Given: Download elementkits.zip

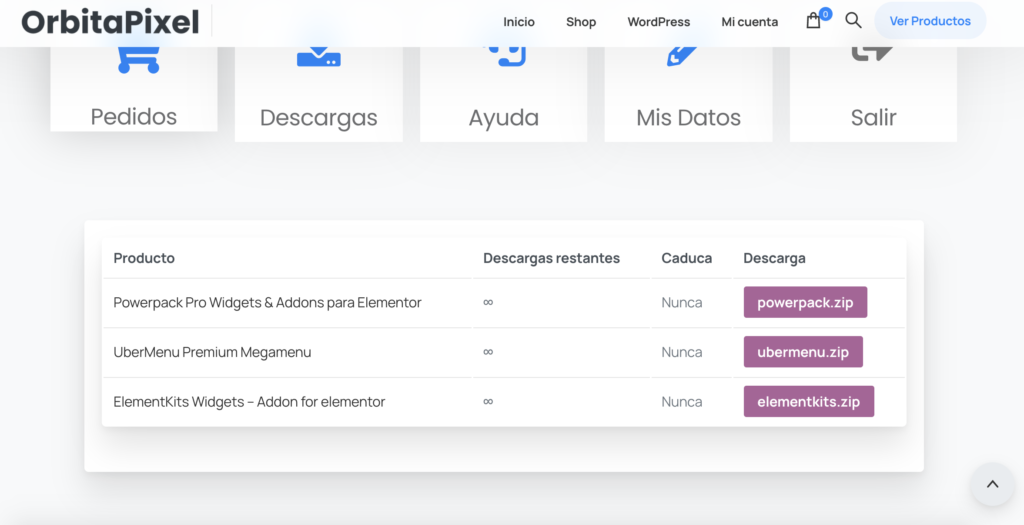Looking at the screenshot, I should coord(808,402).
